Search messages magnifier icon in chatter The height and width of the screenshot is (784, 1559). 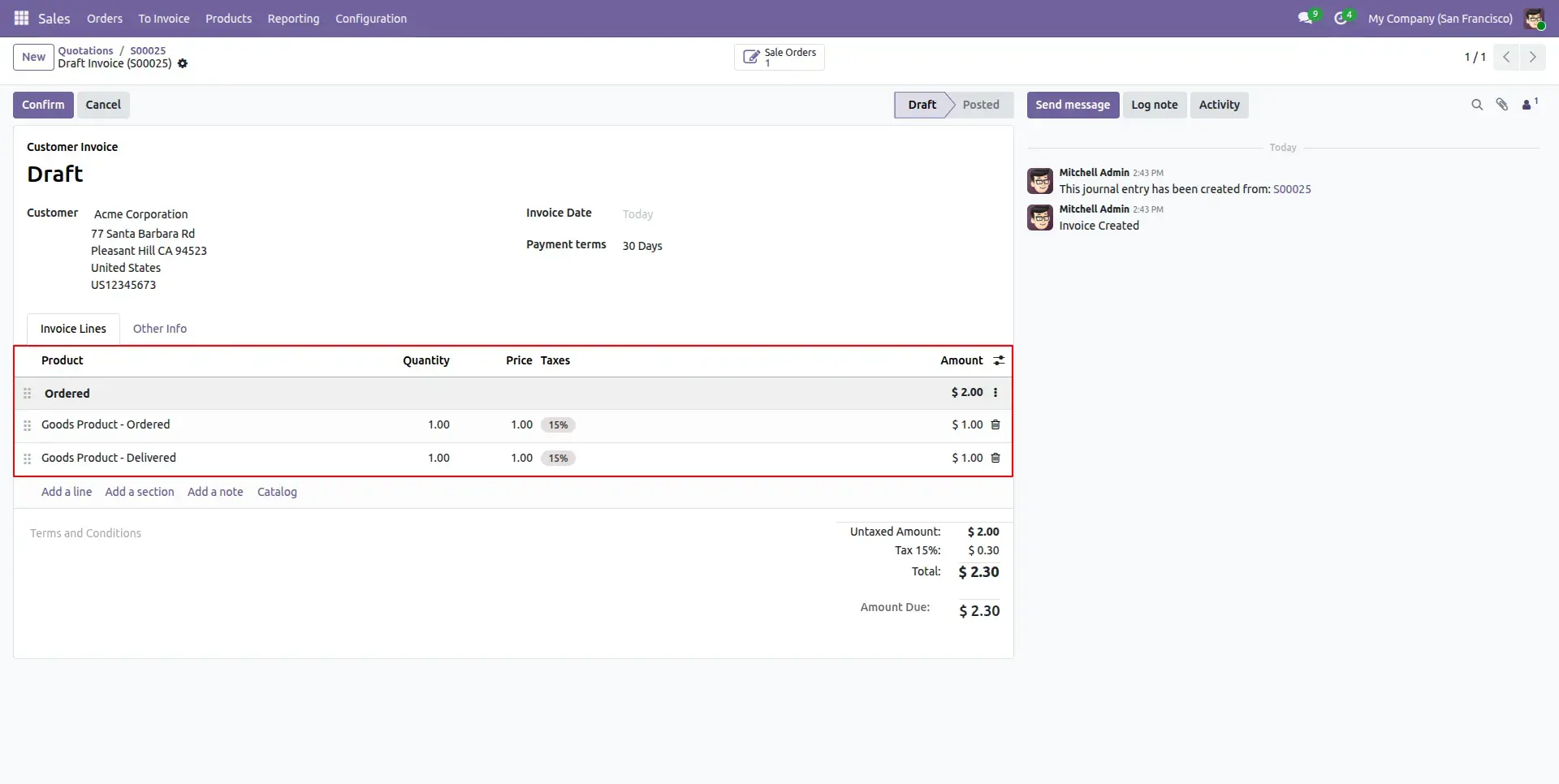(x=1477, y=105)
